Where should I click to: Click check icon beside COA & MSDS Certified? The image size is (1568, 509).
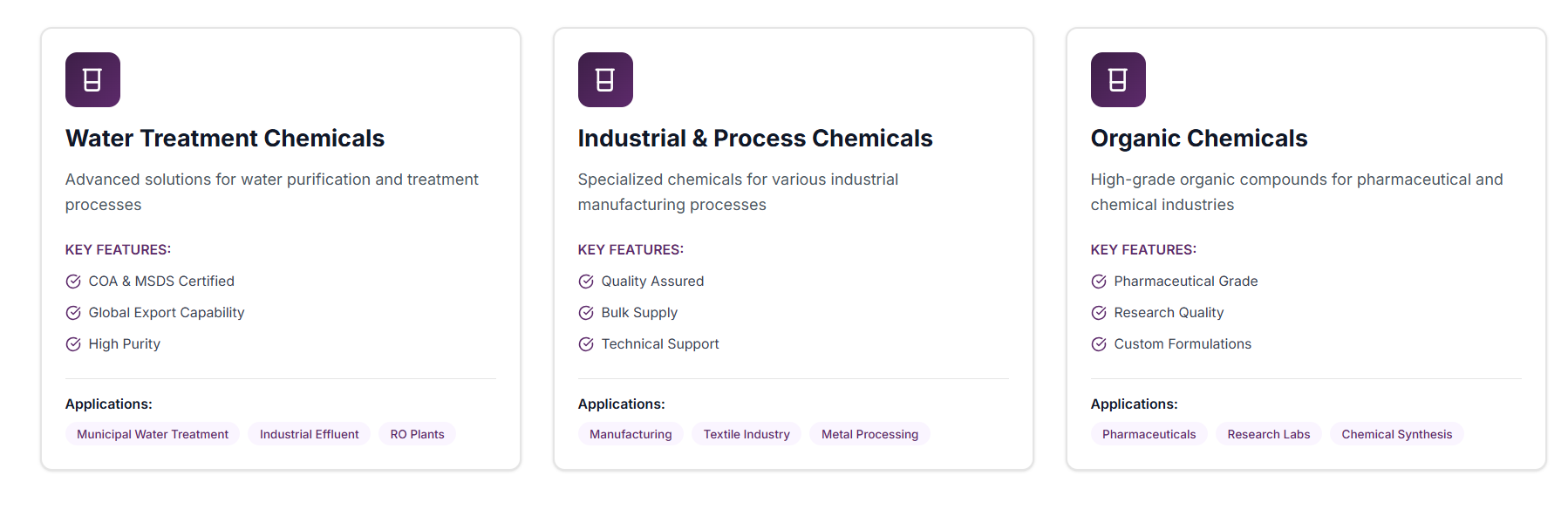pos(73,282)
